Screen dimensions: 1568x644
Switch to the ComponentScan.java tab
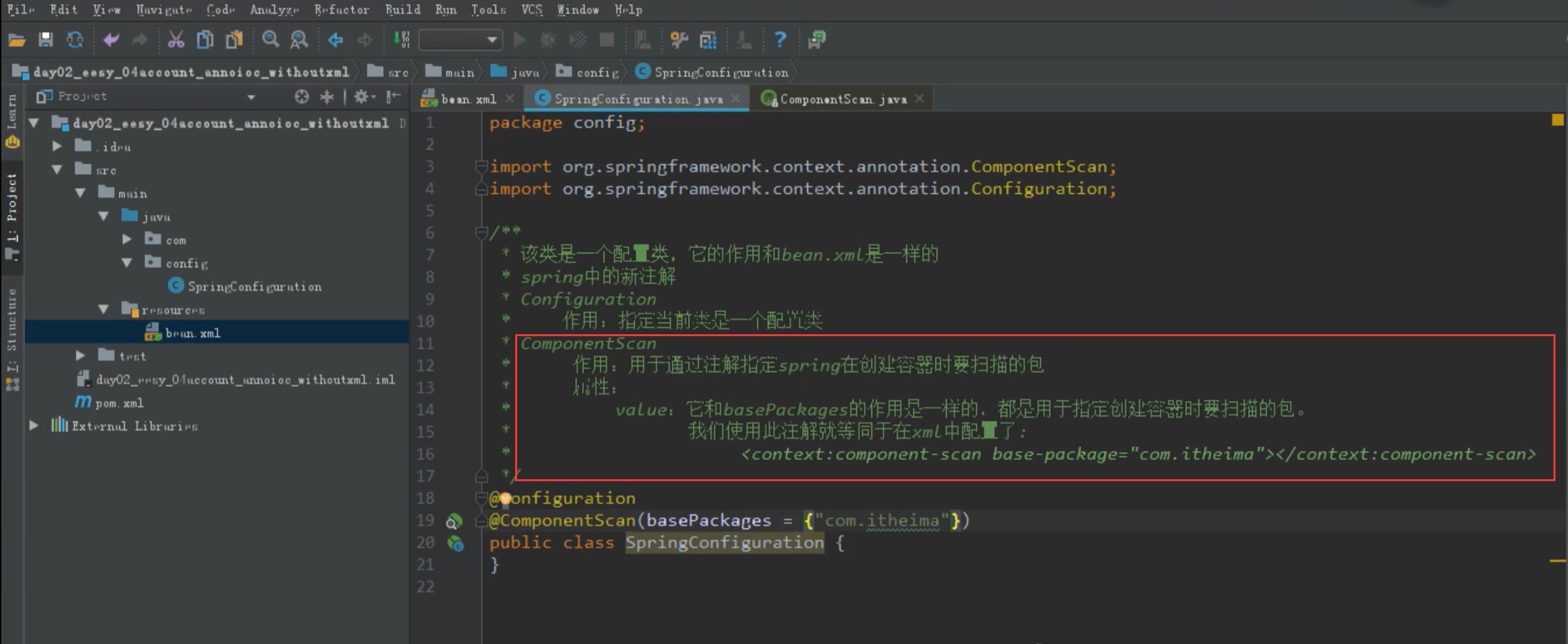[x=842, y=99]
